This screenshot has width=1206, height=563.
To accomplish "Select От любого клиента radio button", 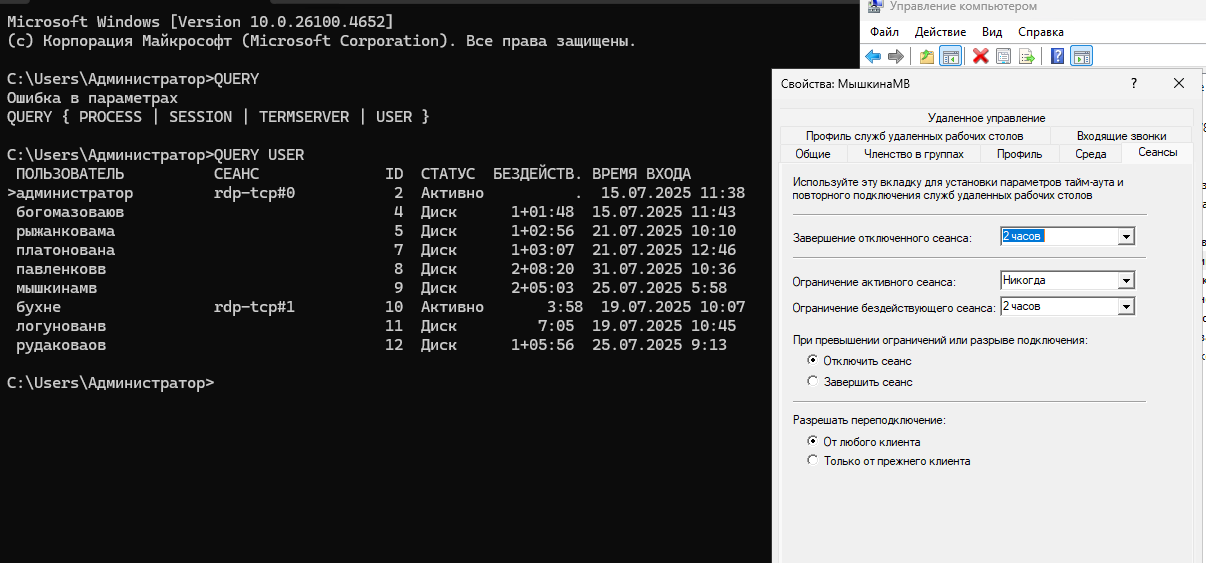I will pyautogui.click(x=812, y=441).
